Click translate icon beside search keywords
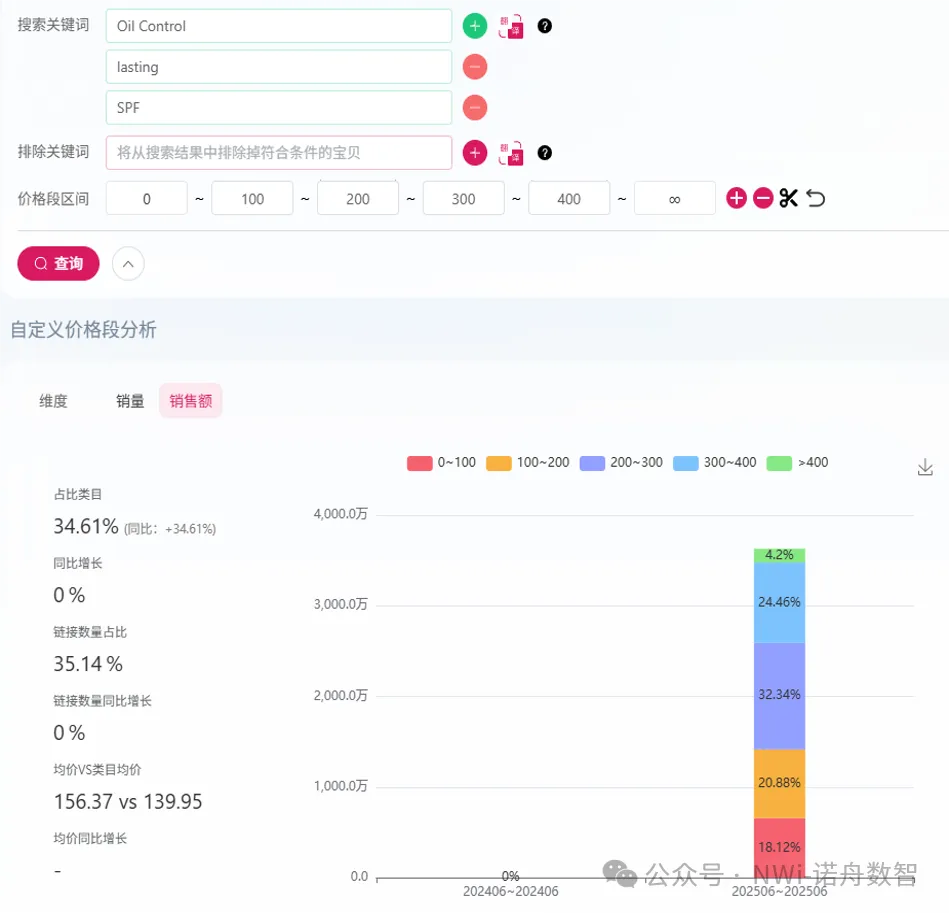Viewport: 949px width, 913px height. point(511,26)
